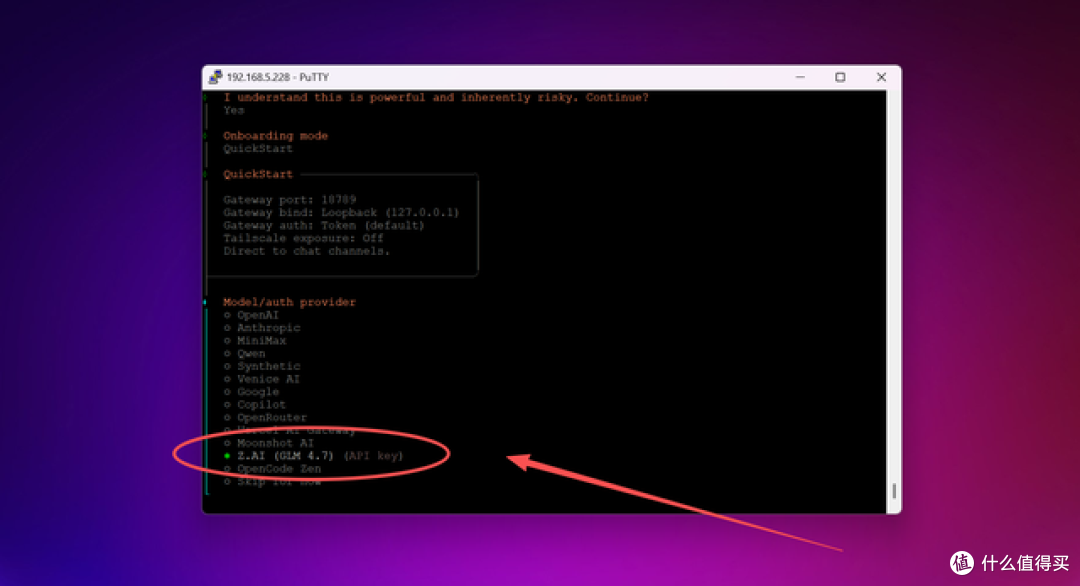This screenshot has height=586, width=1080.
Task: Pick Moonshot AI provider option
Action: (269, 443)
